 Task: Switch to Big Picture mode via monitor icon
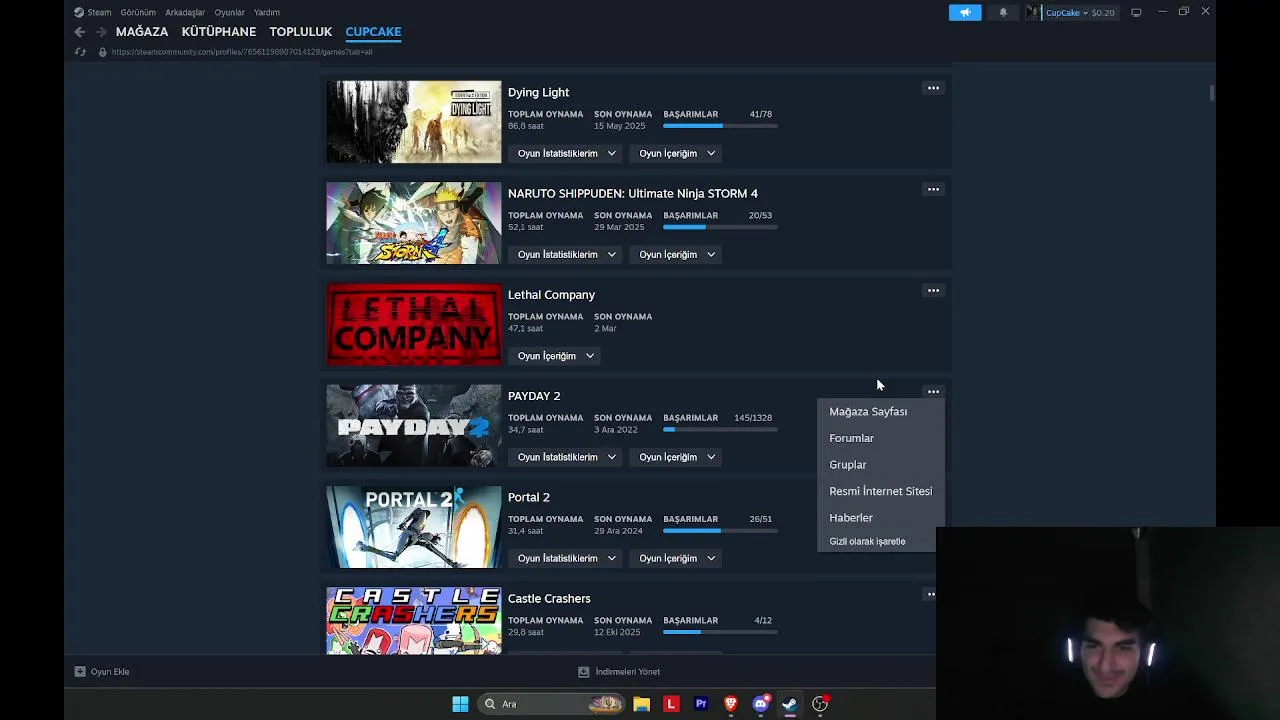pos(1136,13)
